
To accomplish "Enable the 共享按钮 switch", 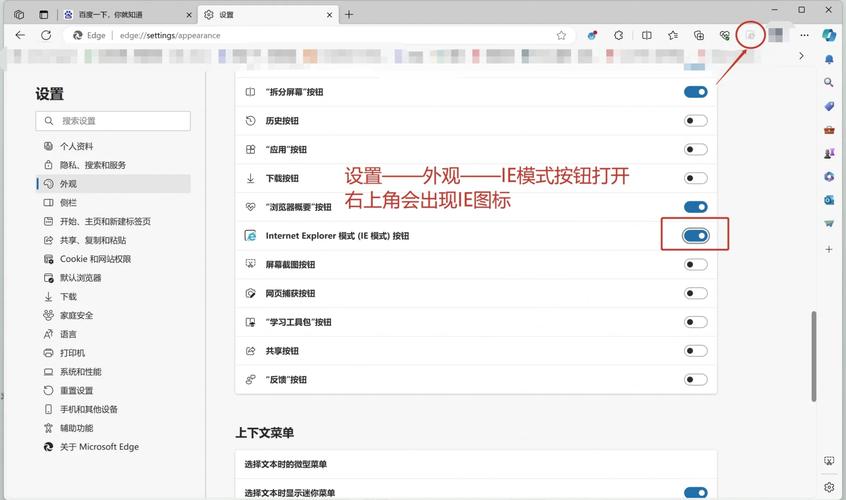I will [695, 351].
